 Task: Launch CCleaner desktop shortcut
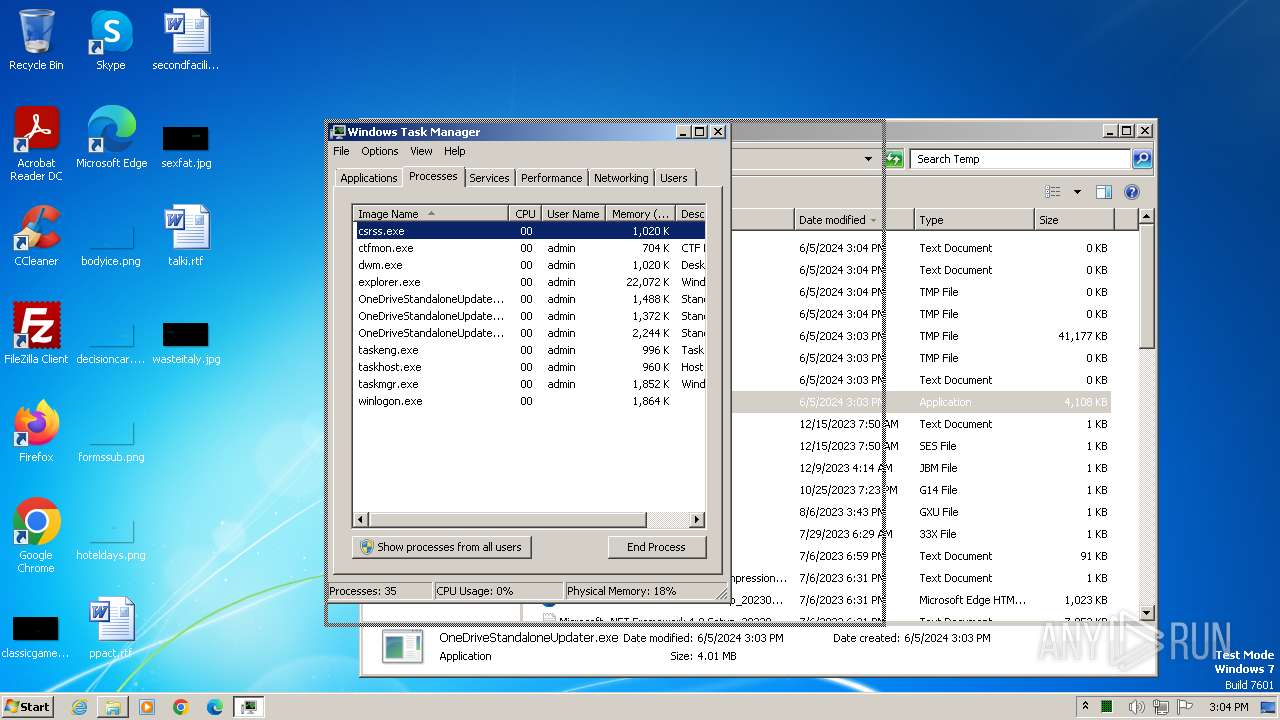[36, 236]
